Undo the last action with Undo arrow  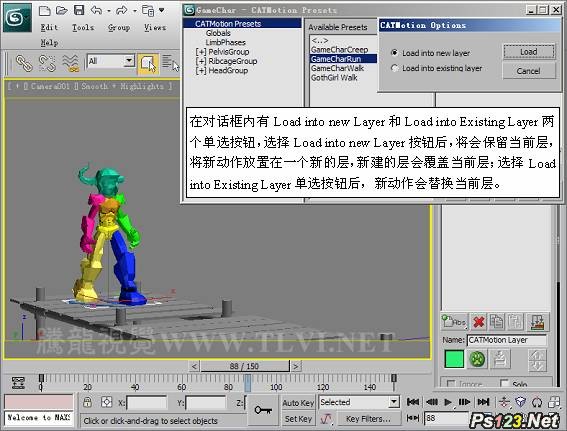click(x=96, y=10)
